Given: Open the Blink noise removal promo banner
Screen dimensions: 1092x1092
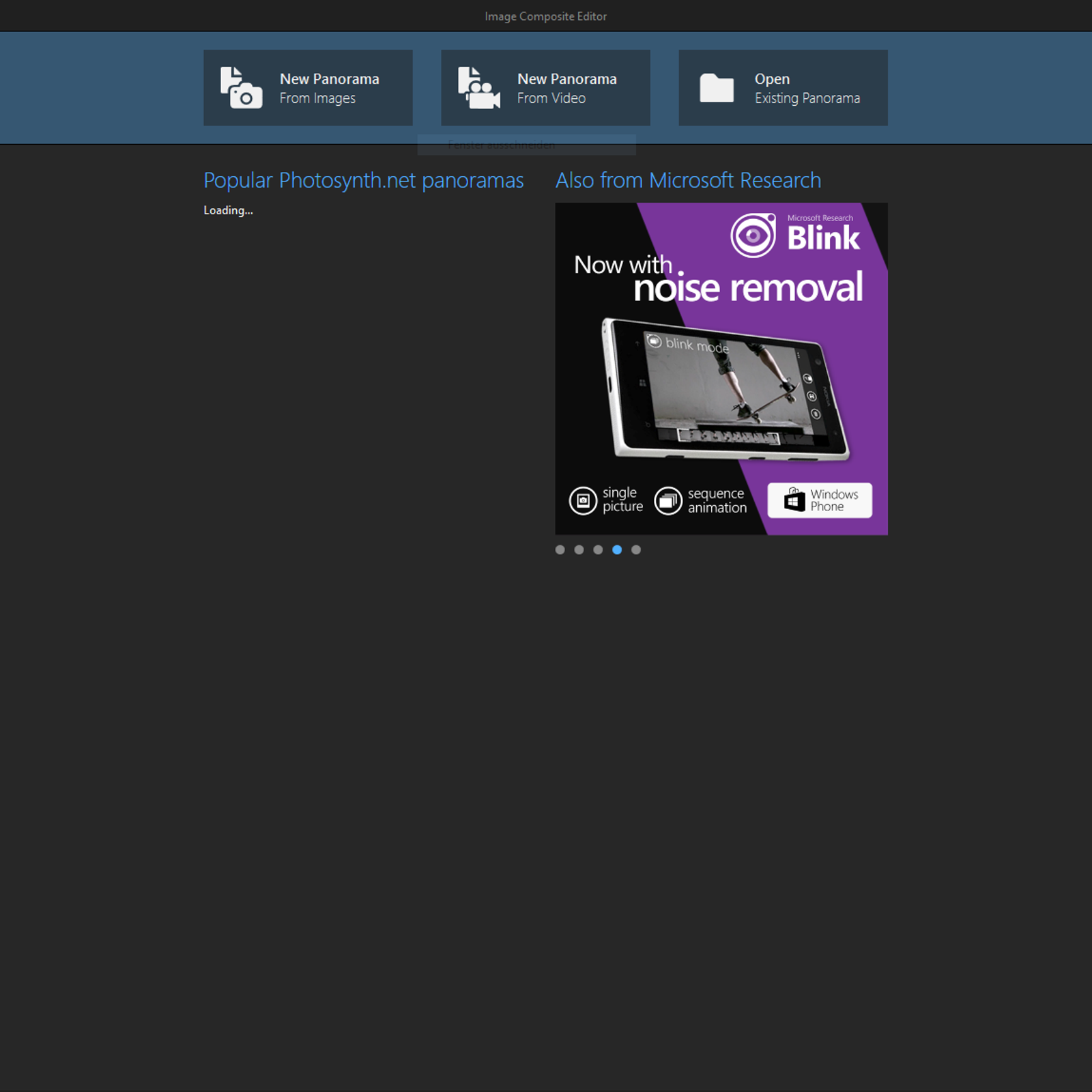Looking at the screenshot, I should (x=721, y=369).
